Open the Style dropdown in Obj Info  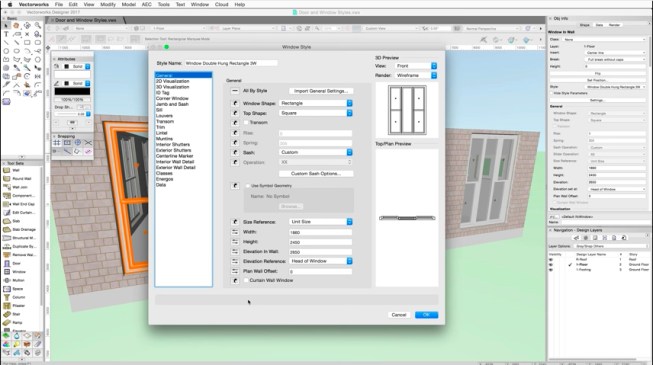click(616, 87)
